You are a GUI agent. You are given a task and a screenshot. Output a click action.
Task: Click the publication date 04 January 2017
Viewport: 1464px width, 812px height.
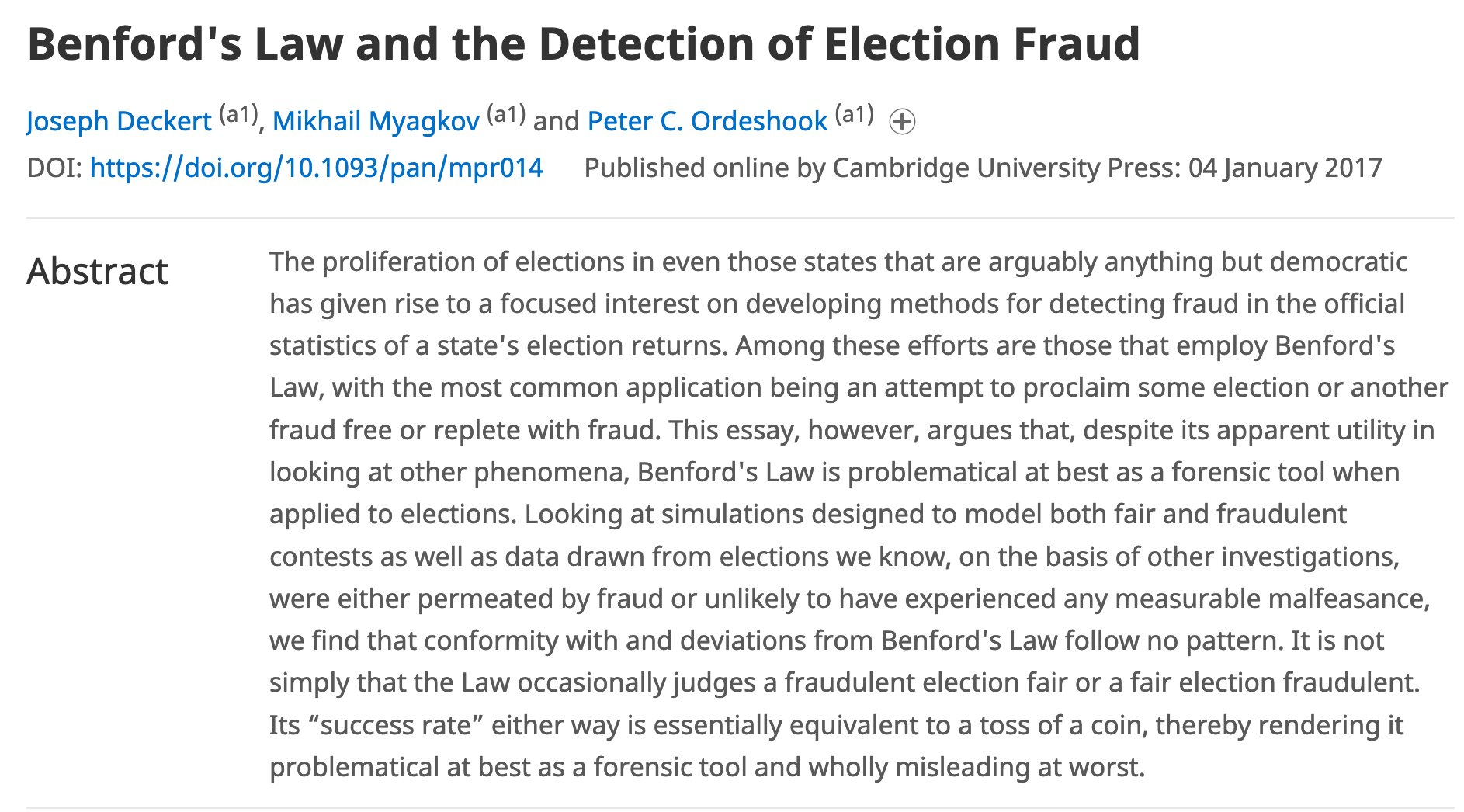click(1285, 168)
